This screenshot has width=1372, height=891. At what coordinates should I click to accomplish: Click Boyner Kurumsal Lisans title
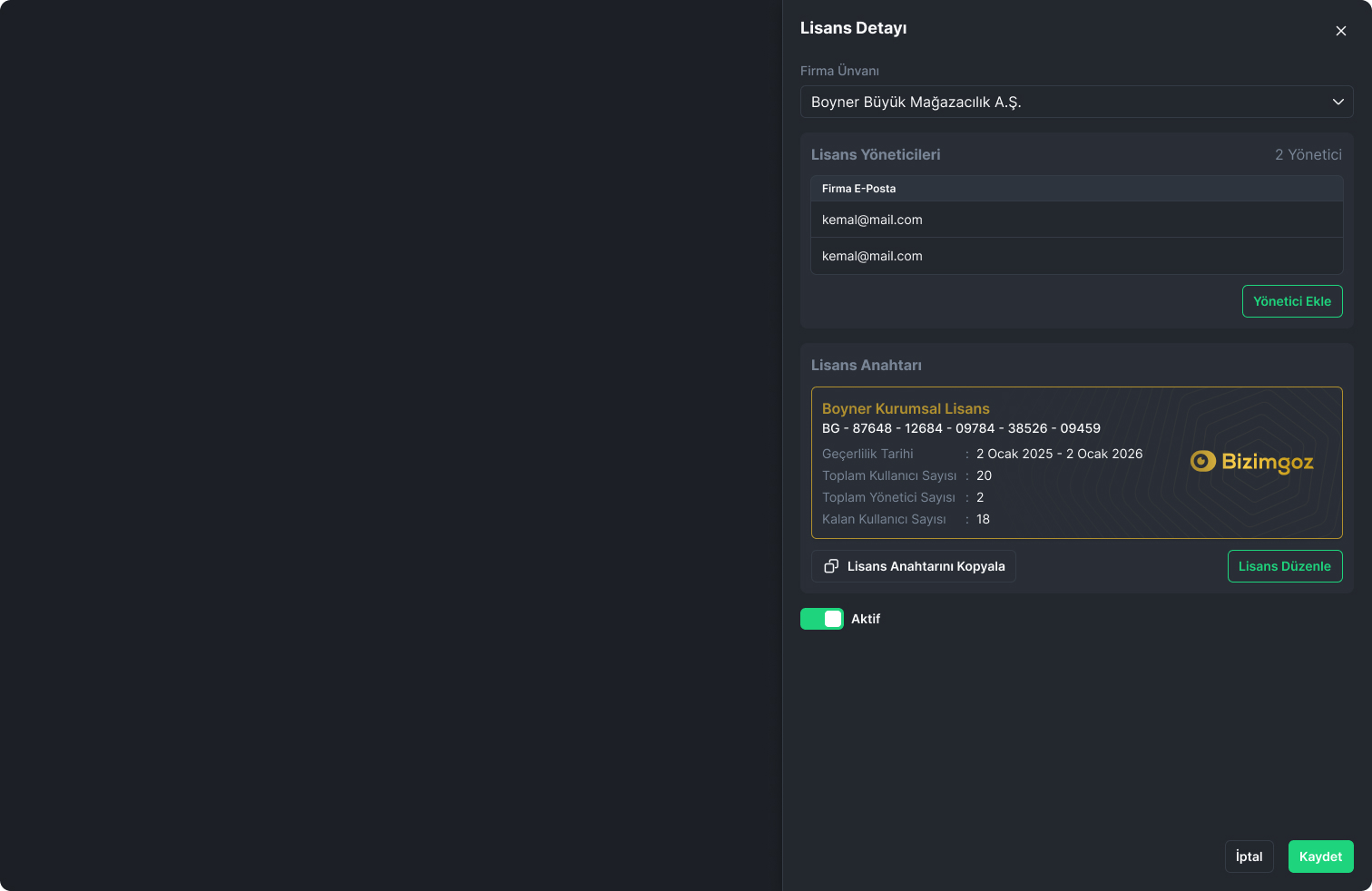point(906,408)
